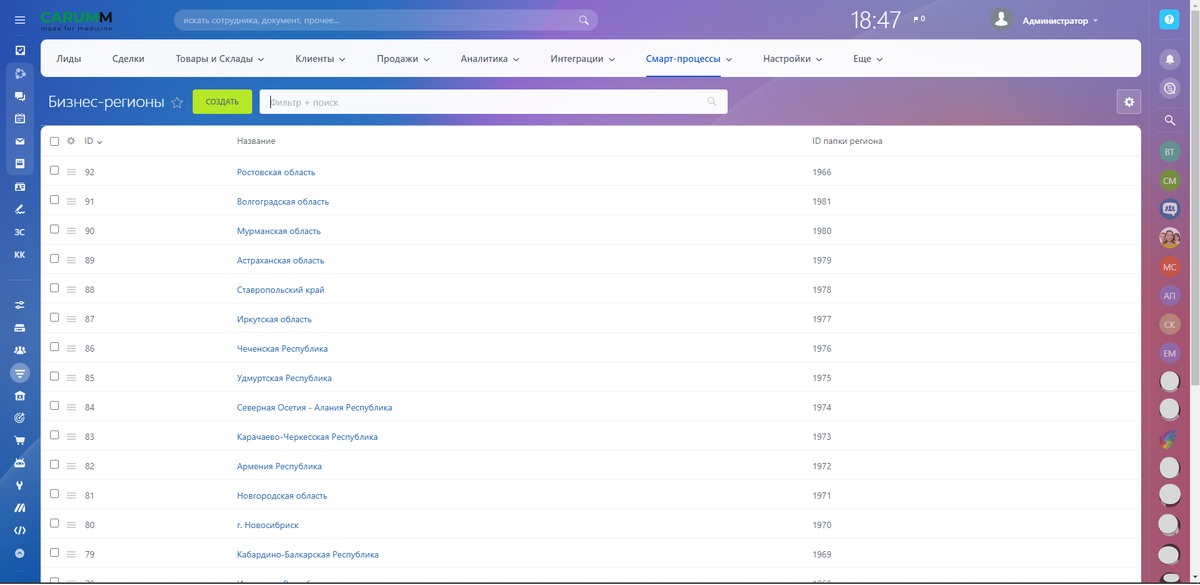
Task: Tick checkbox for row ID 81
Action: (54, 494)
